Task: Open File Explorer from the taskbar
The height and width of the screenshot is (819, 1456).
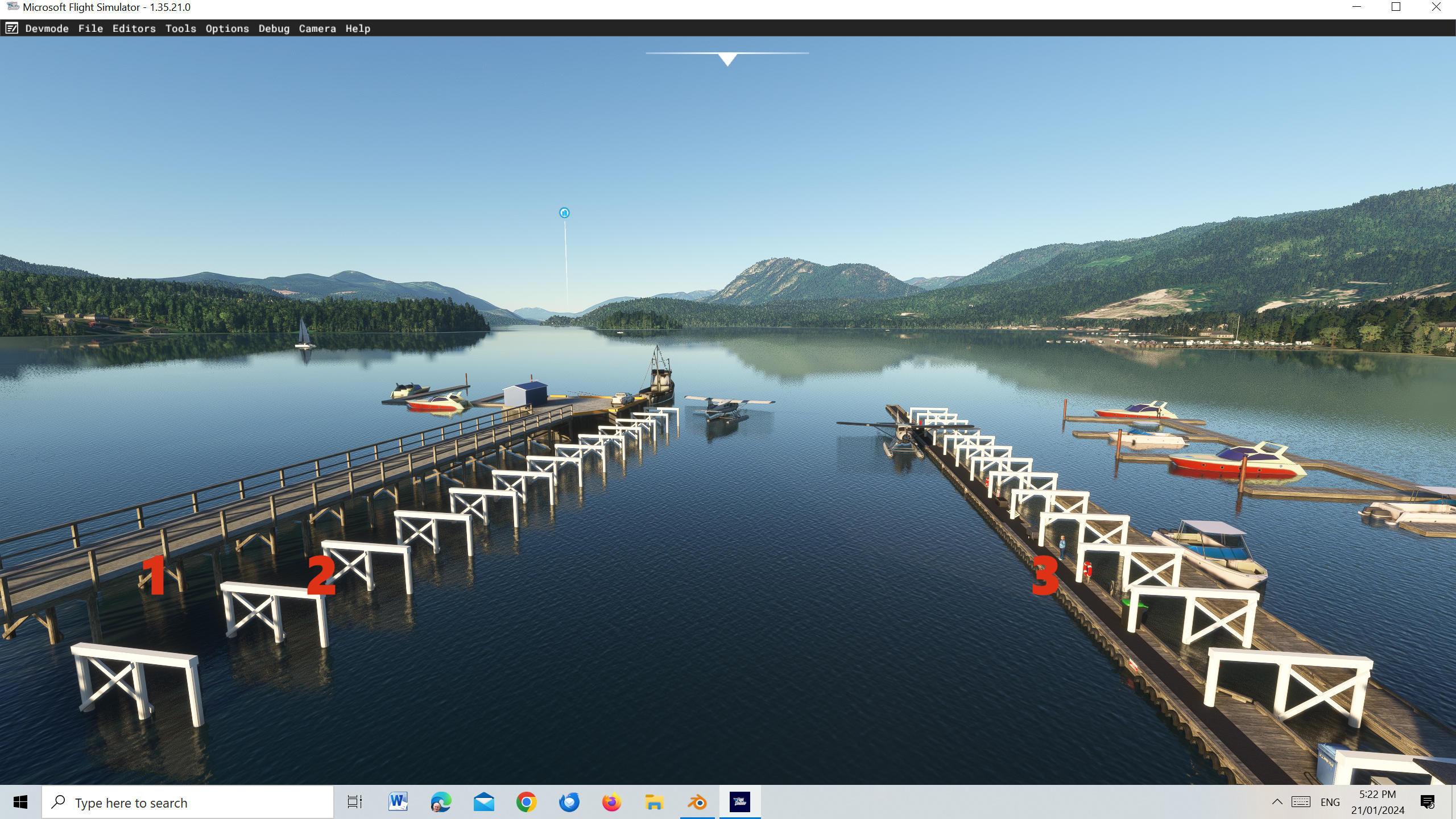Action: pyautogui.click(x=654, y=803)
